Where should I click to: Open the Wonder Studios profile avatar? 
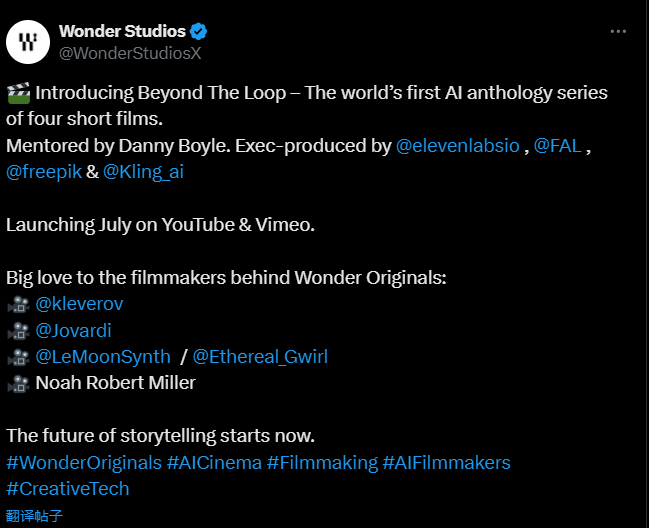28,42
